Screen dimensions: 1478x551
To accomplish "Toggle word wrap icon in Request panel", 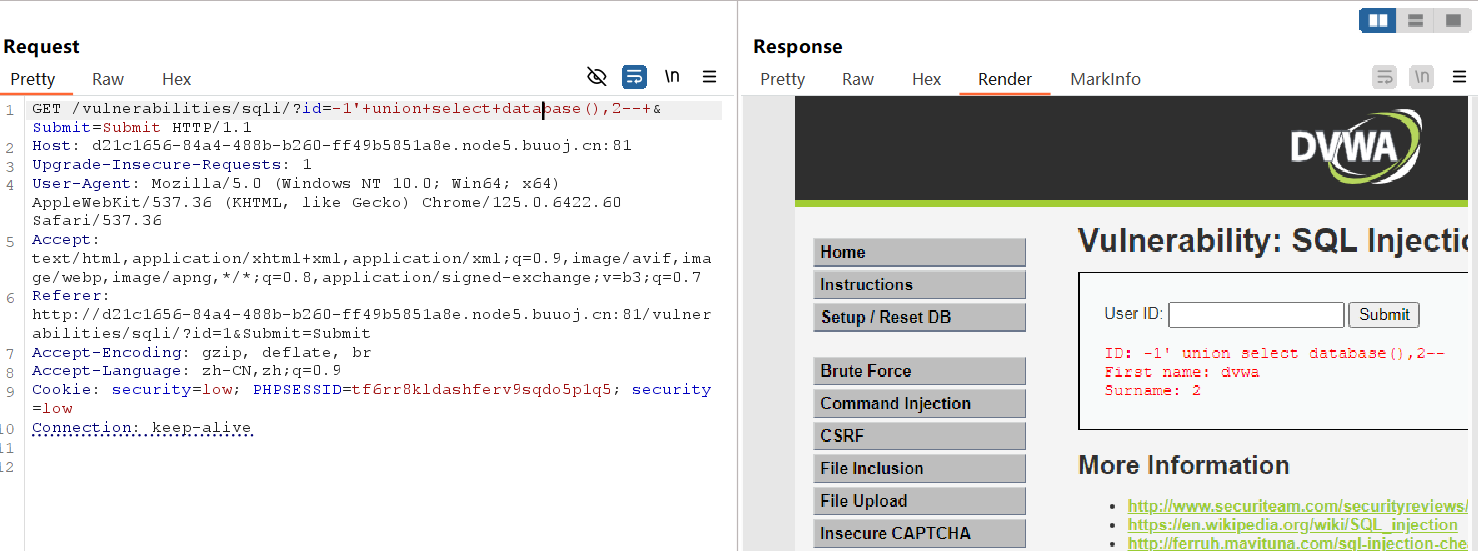I will coord(634,77).
